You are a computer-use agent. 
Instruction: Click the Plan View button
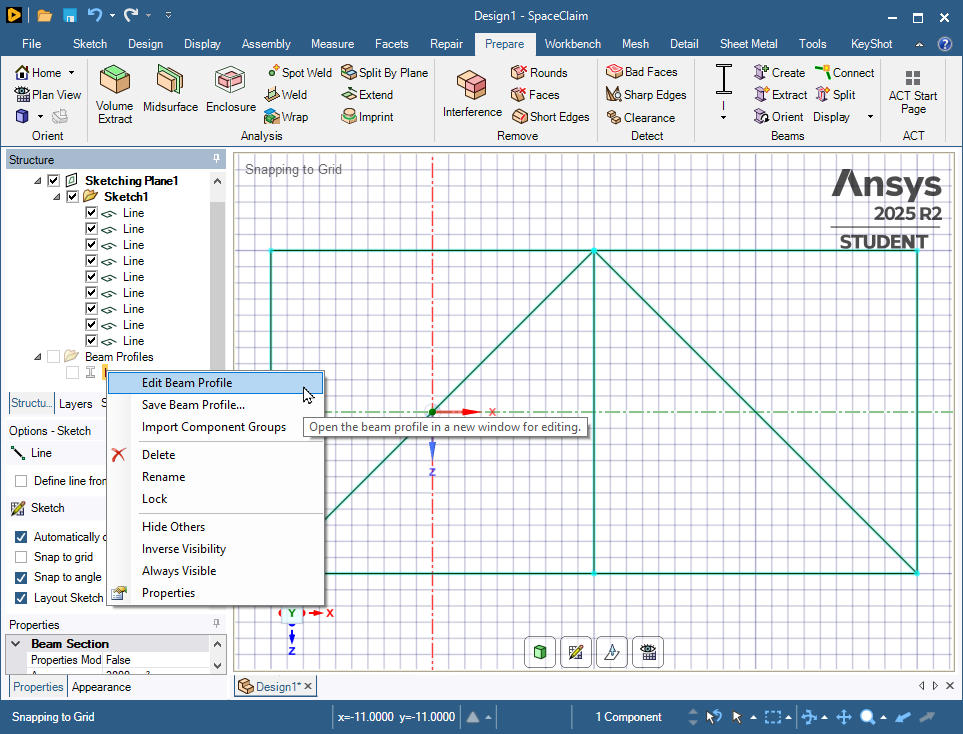pos(48,95)
